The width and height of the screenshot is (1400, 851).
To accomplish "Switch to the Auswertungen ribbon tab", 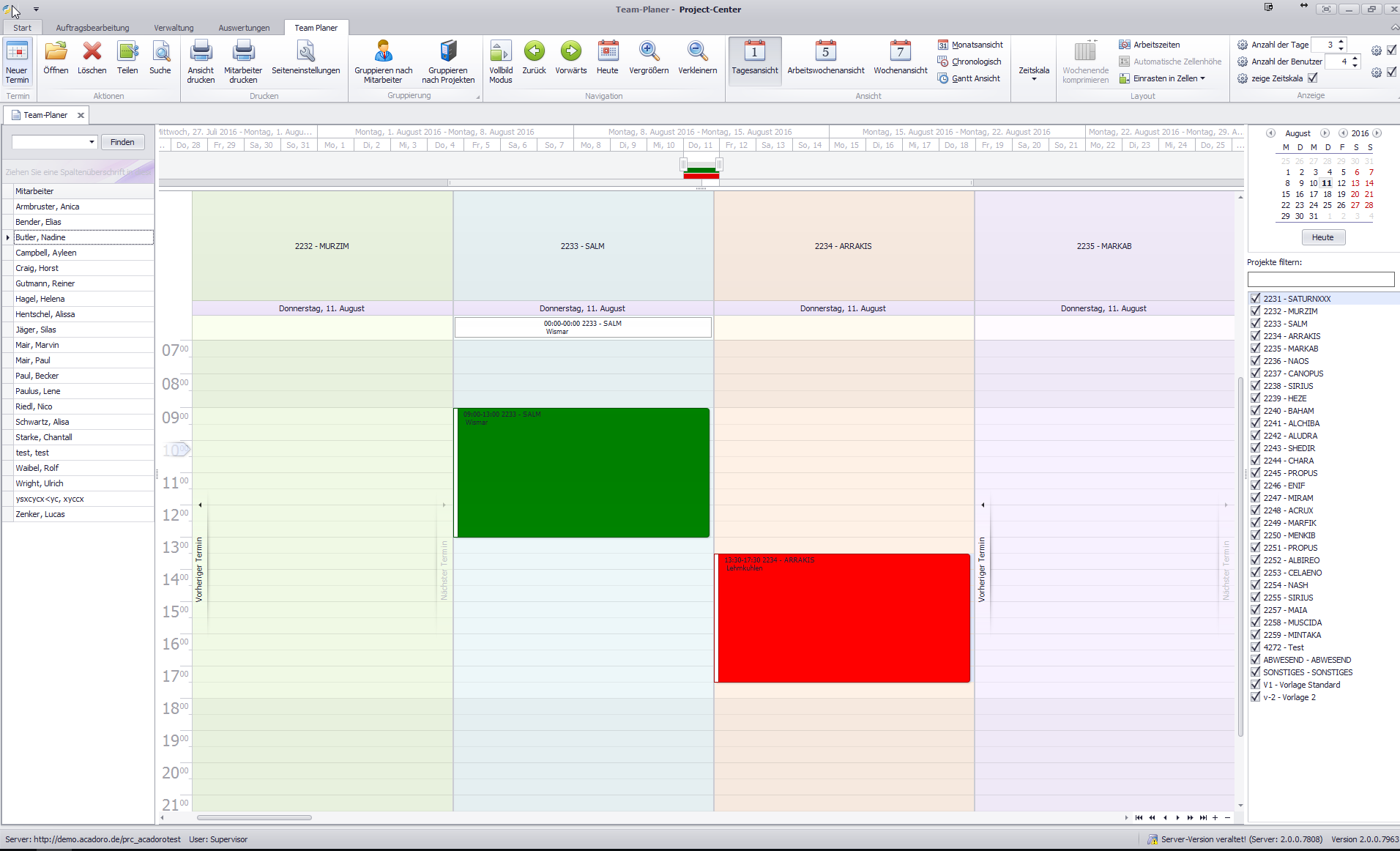I will click(244, 28).
